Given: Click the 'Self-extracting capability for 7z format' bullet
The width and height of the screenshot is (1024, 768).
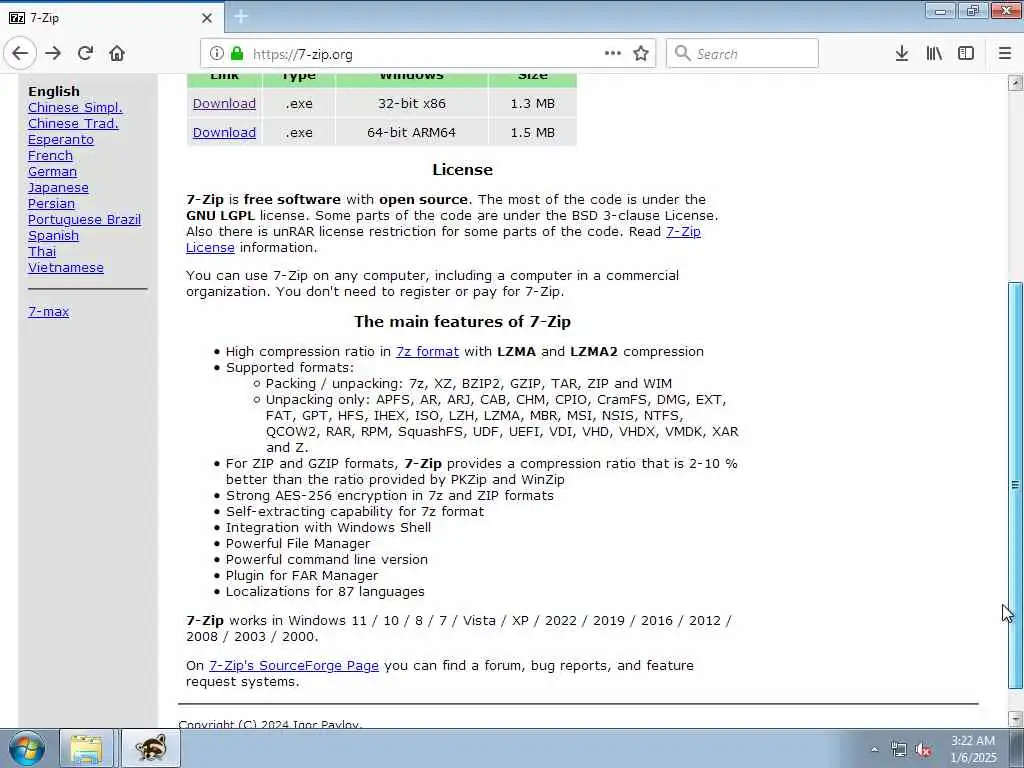Looking at the screenshot, I should (355, 511).
